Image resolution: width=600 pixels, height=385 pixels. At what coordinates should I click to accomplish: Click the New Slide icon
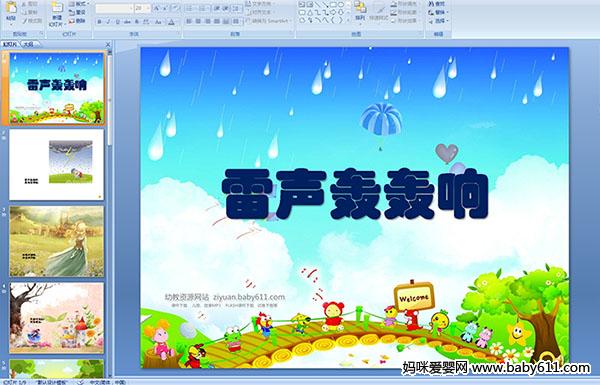(x=57, y=12)
